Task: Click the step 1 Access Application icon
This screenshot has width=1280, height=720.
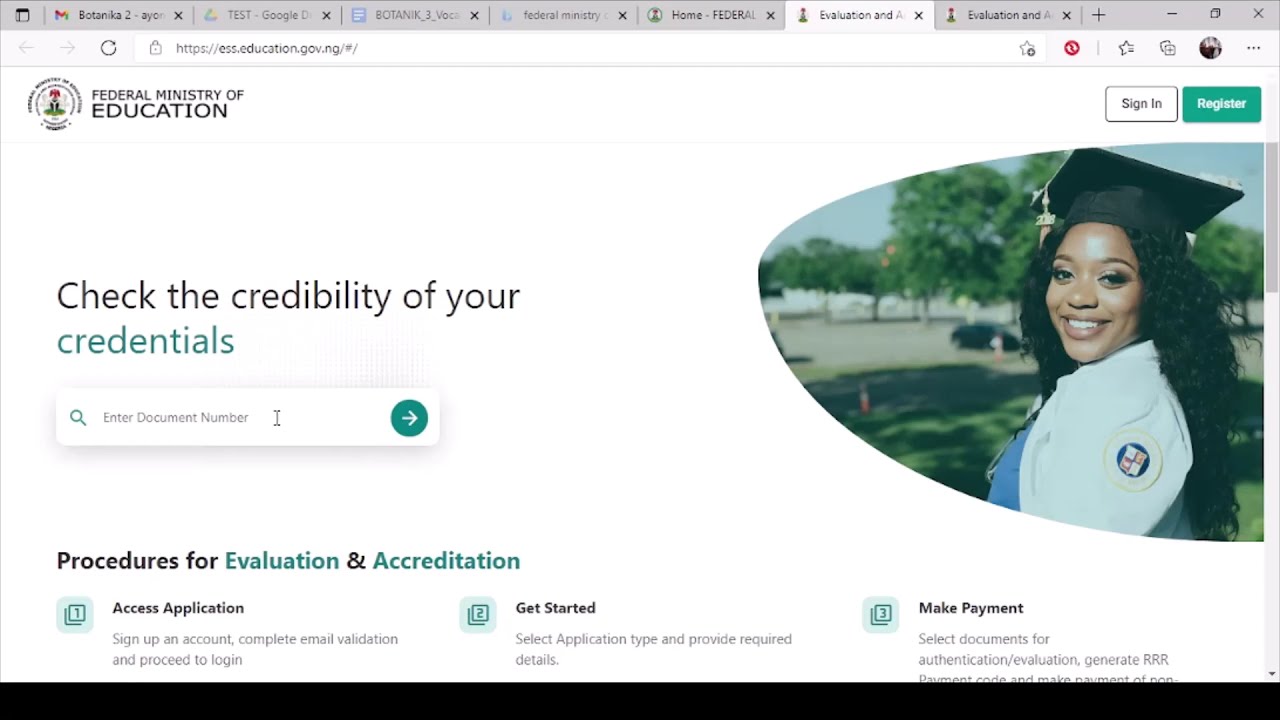Action: 75,614
